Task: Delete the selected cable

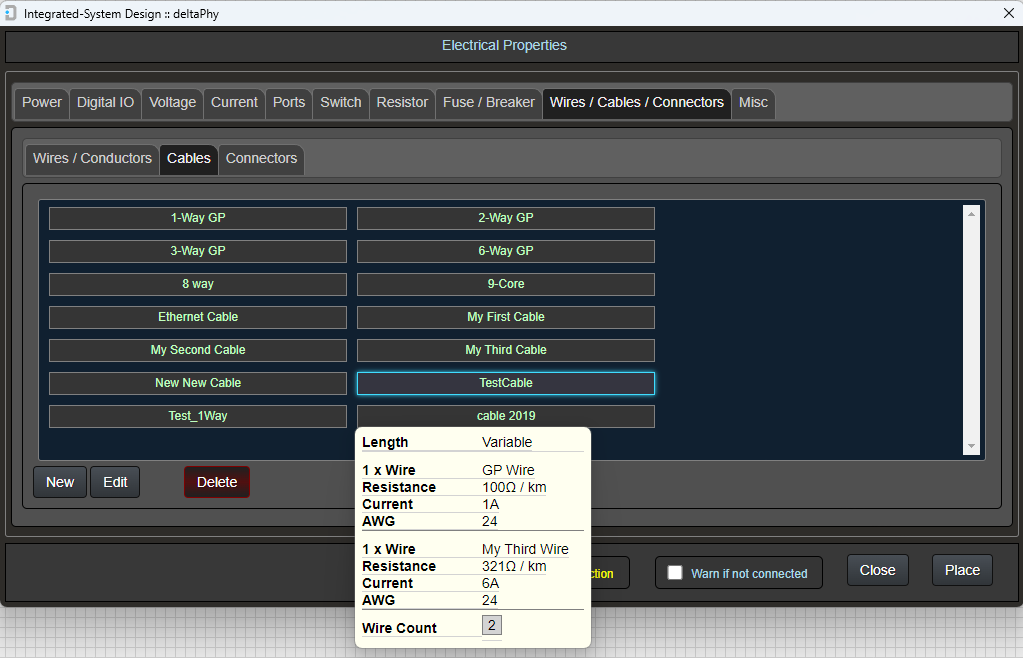Action: [216, 482]
